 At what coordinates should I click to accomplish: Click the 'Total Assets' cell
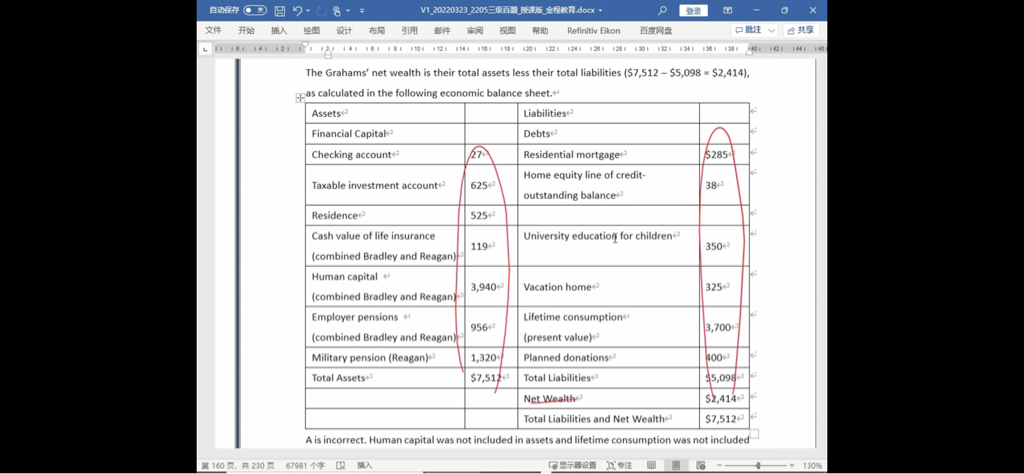[x=385, y=377]
